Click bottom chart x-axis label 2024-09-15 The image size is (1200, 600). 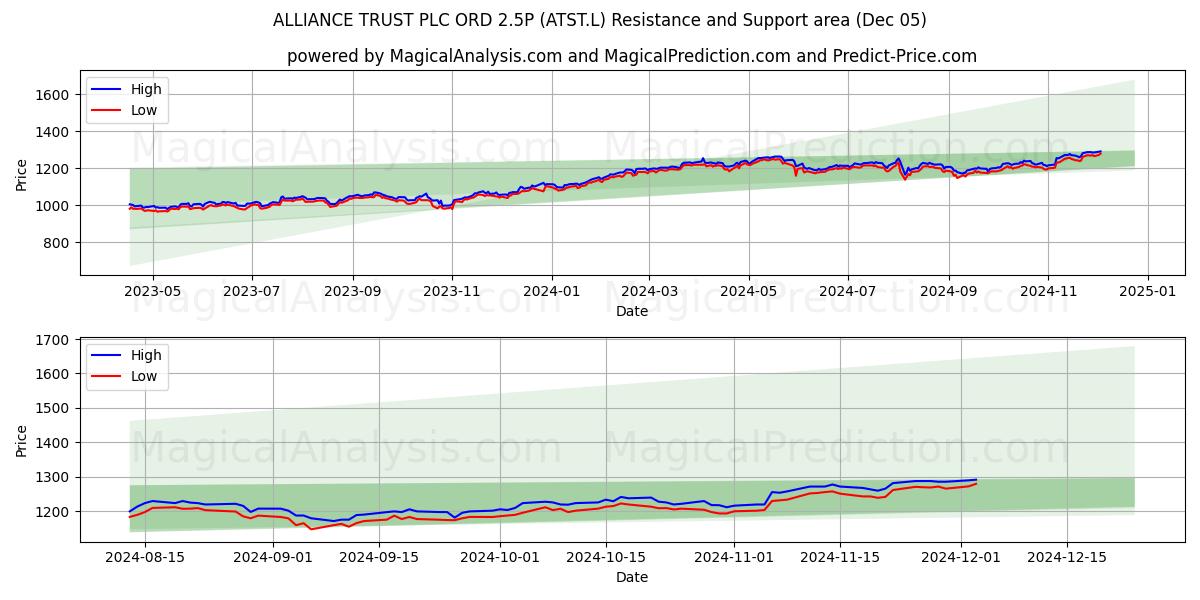tap(380, 559)
